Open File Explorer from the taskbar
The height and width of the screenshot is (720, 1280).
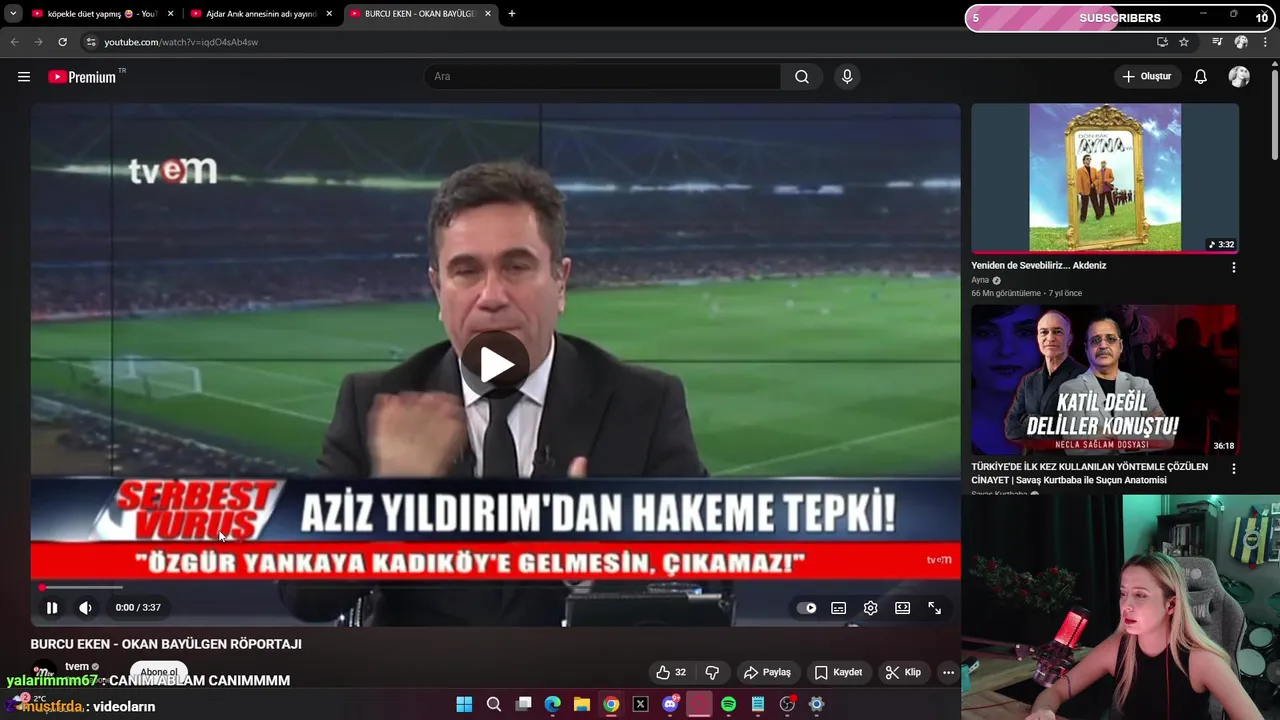point(582,705)
